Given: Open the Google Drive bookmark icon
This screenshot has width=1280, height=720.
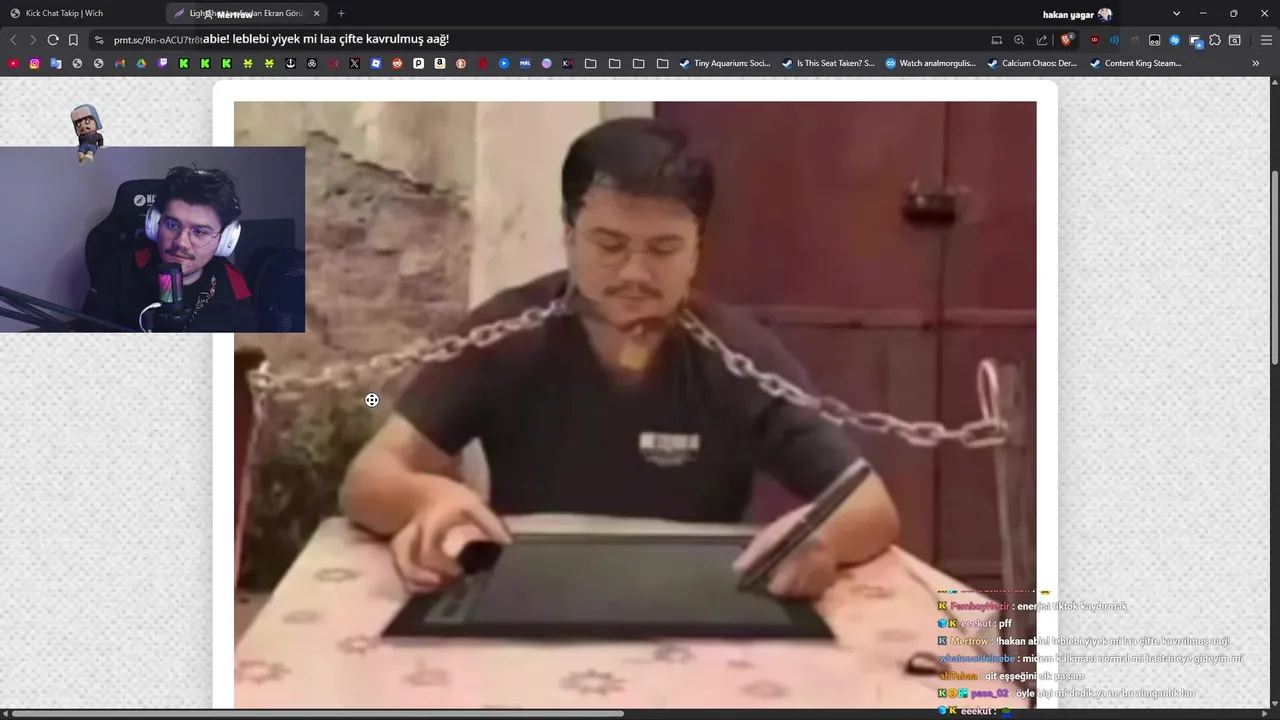Looking at the screenshot, I should coord(141,63).
